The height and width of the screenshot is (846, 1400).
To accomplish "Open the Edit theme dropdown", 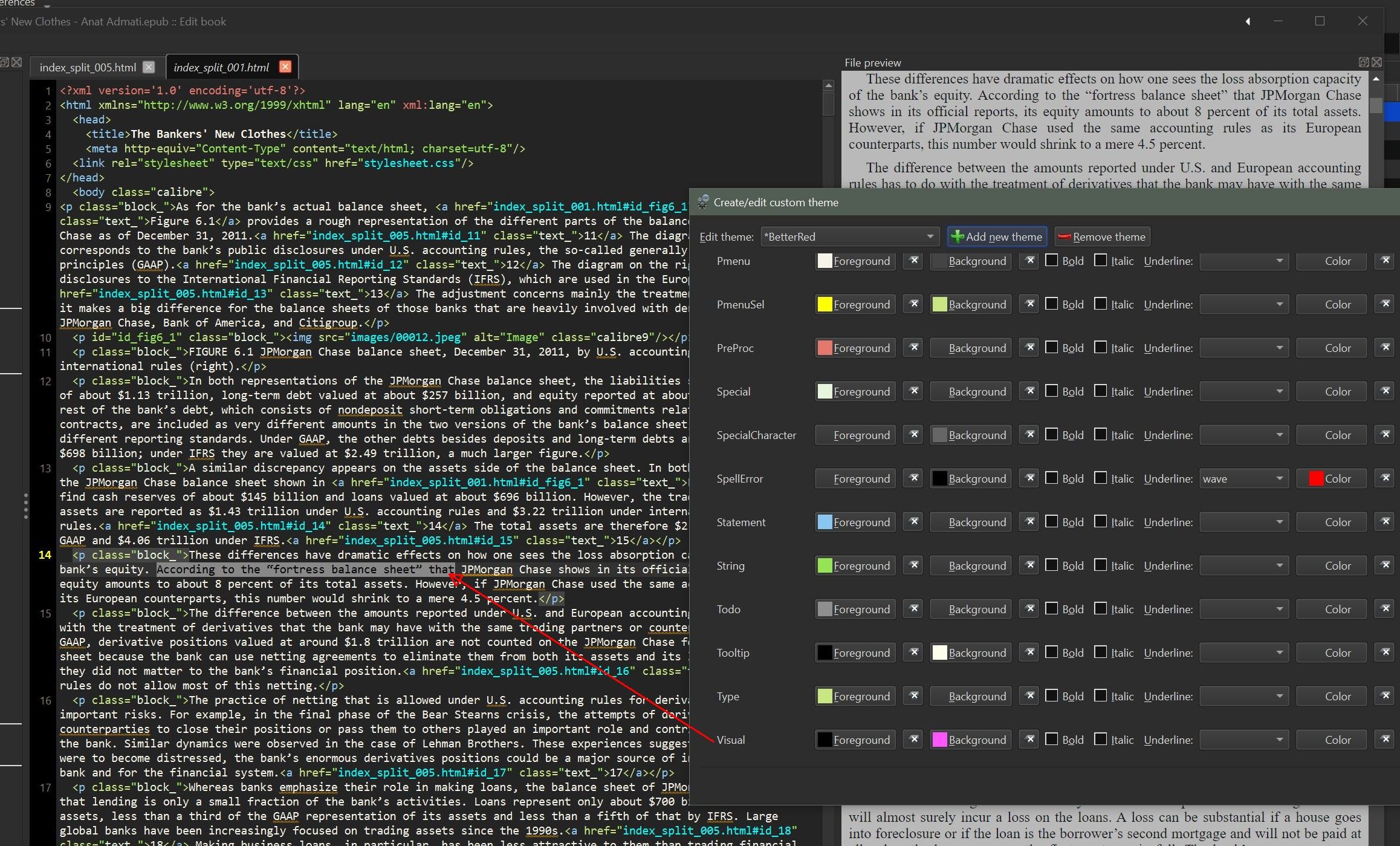I will [x=849, y=236].
